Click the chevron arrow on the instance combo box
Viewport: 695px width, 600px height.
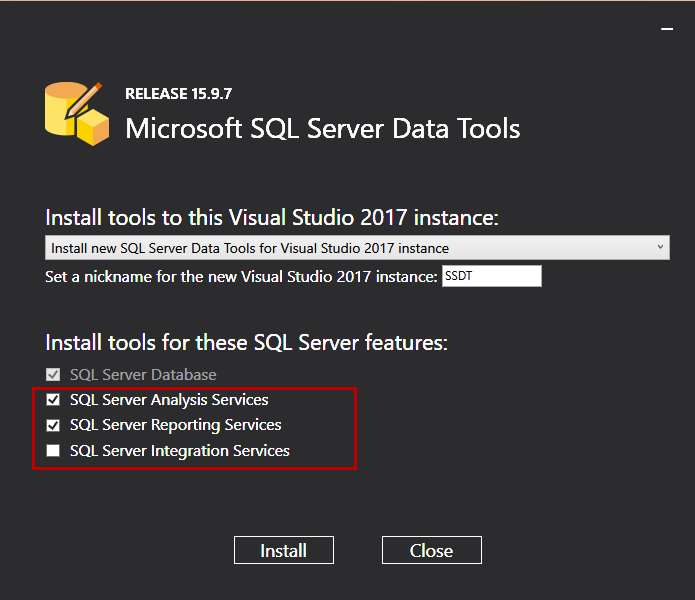(x=661, y=247)
